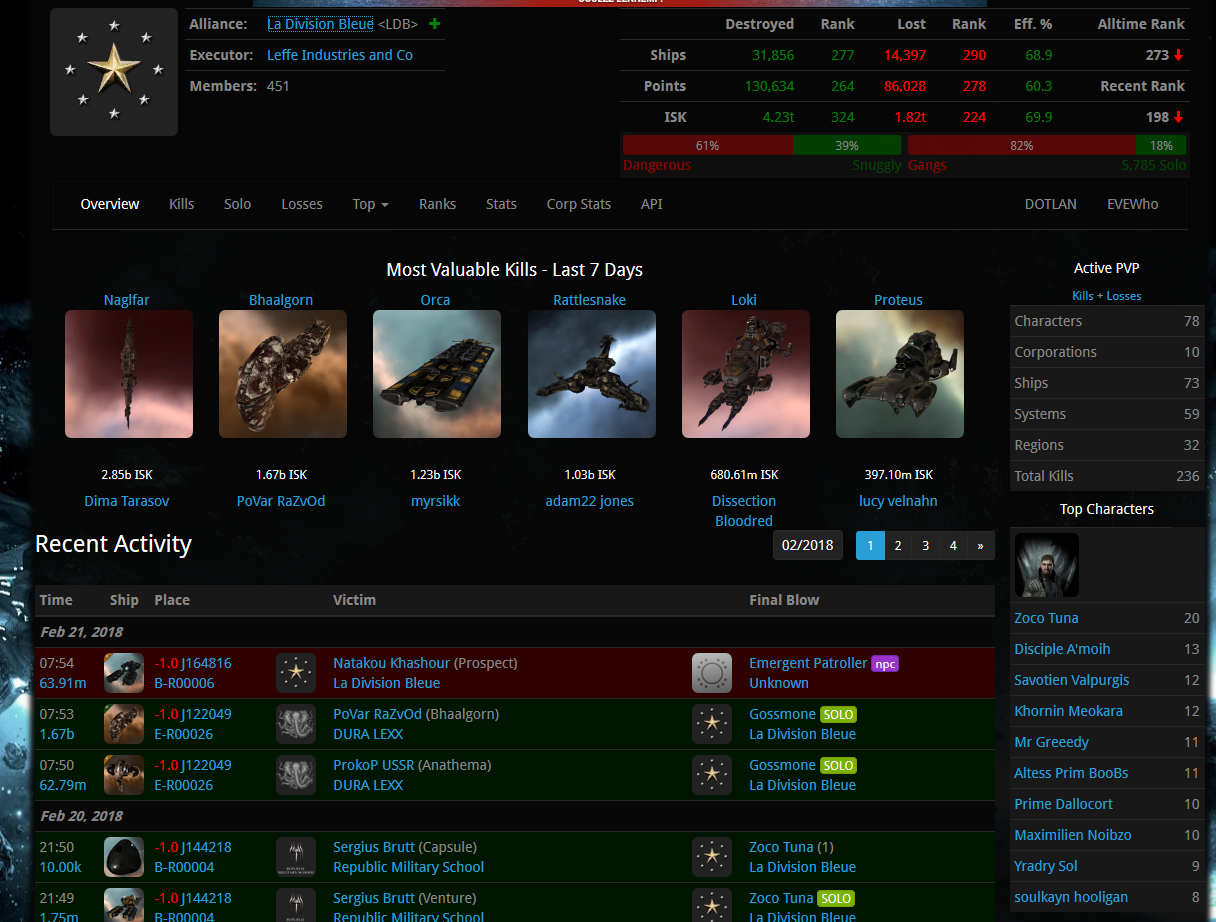The width and height of the screenshot is (1216, 922).
Task: Click the purple npc badge
Action: coord(885,663)
